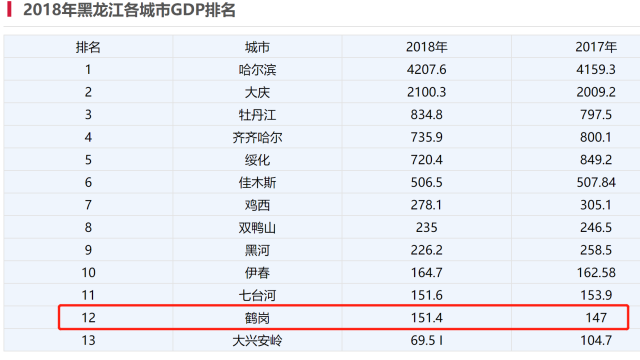Image resolution: width=640 pixels, height=360 pixels.
Task: Click rank number 10 in 伊春 row
Action: pos(88,272)
